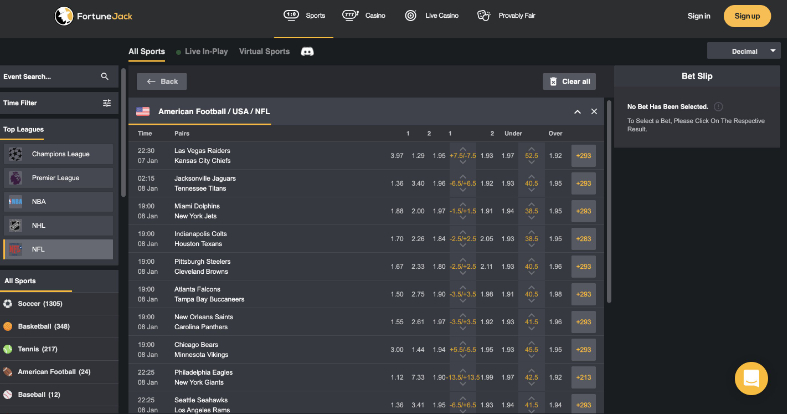The image size is (787, 414).
Task: Open Baseball (12) sport
Action: [x=59, y=394]
